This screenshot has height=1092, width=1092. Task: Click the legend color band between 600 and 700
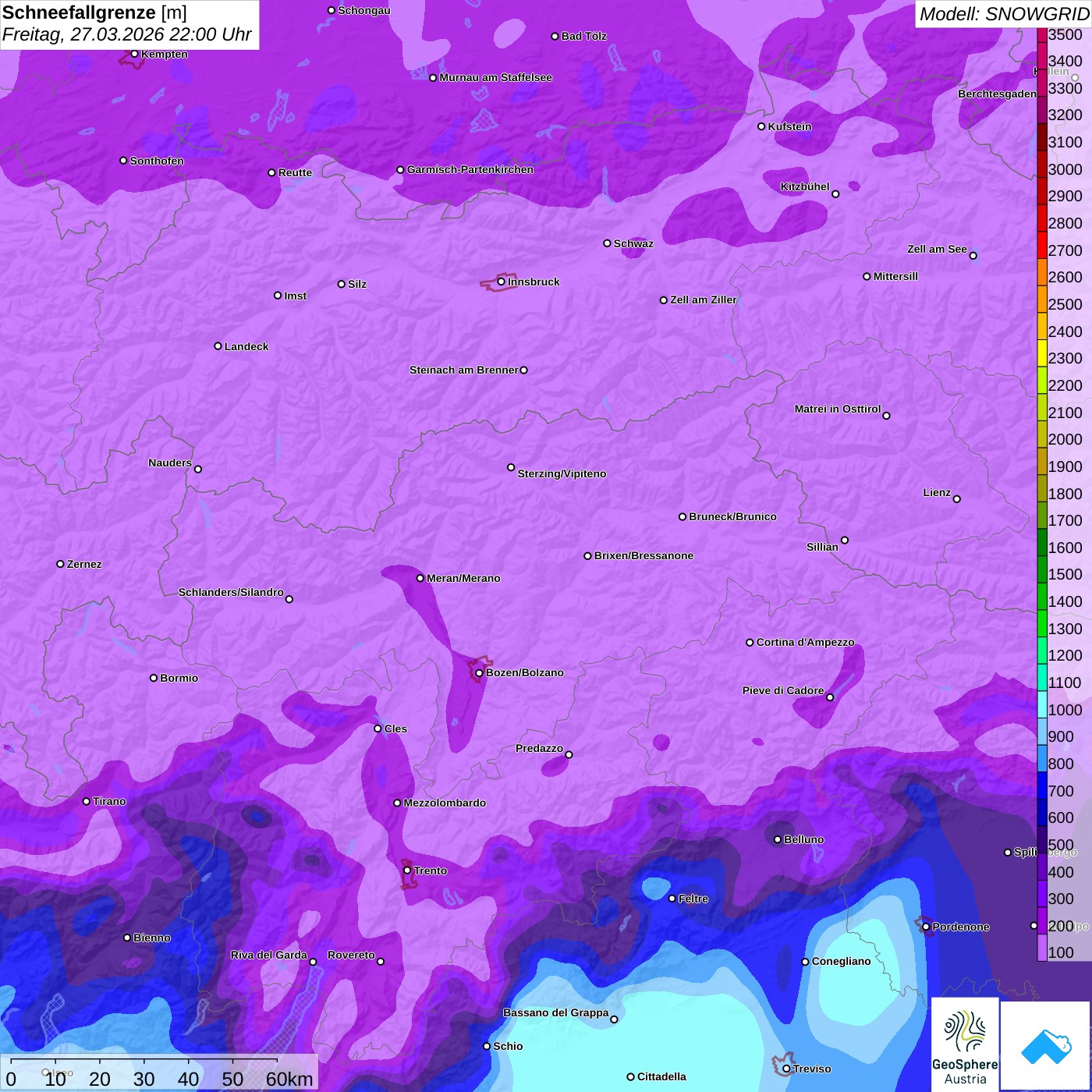1042,812
